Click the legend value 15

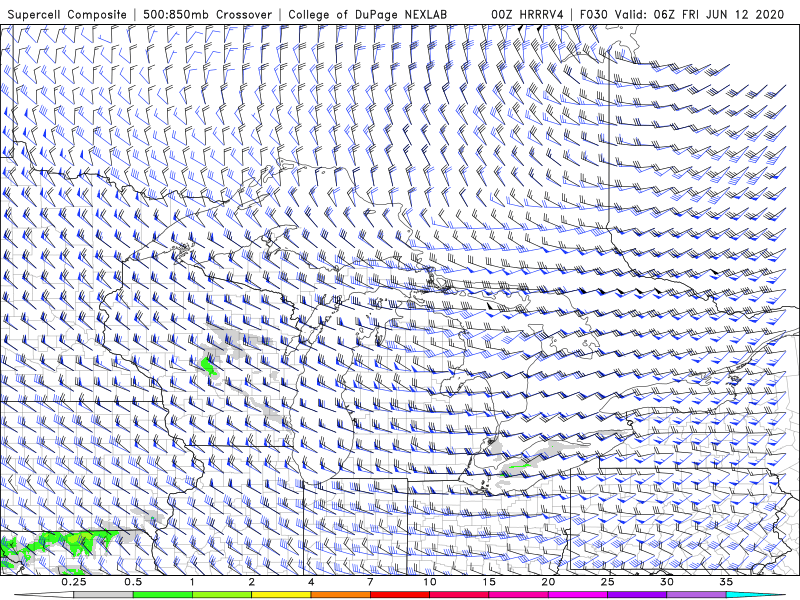click(x=489, y=582)
